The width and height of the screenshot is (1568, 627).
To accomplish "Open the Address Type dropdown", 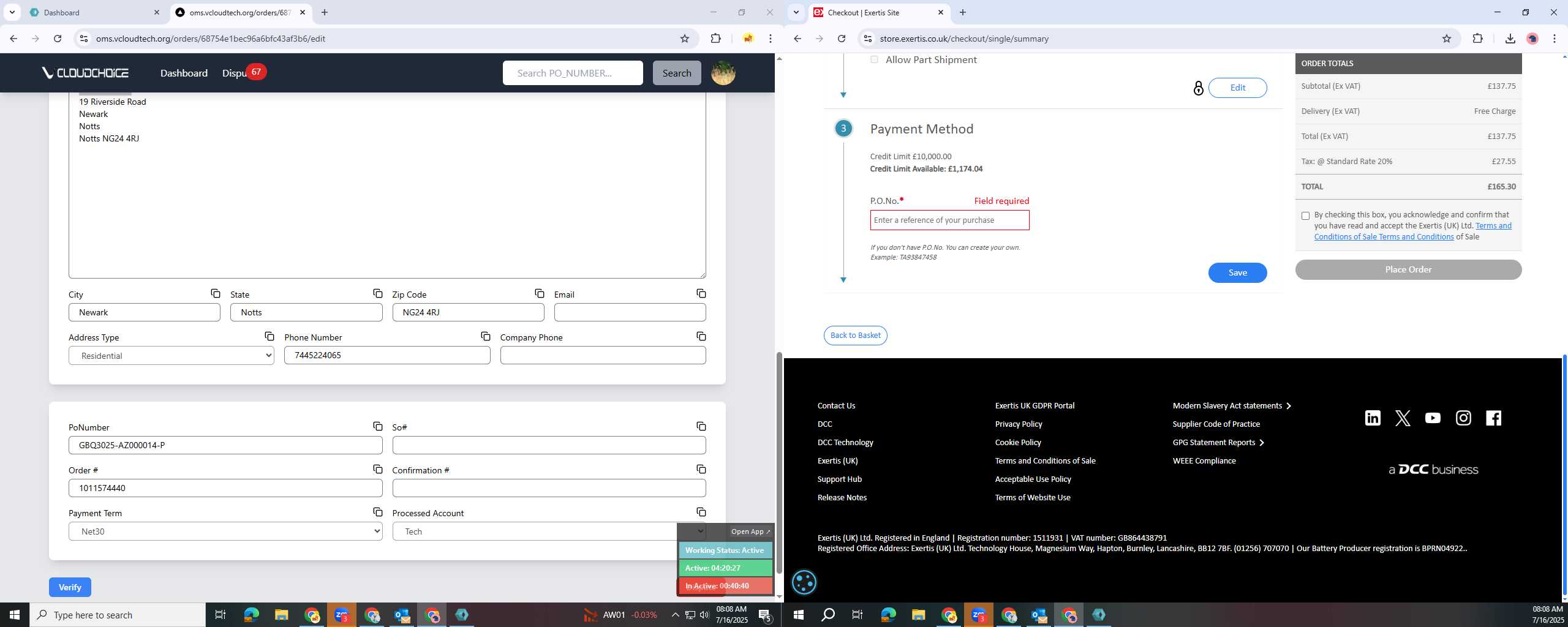I will click(x=171, y=355).
